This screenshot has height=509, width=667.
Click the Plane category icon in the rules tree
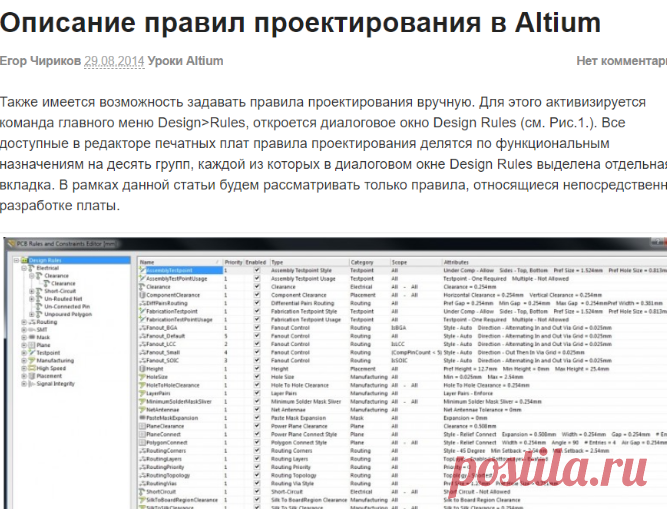[31, 345]
